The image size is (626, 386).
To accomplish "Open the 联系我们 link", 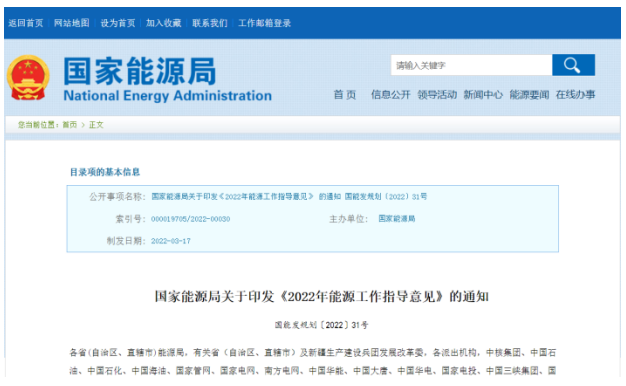I will (x=210, y=23).
